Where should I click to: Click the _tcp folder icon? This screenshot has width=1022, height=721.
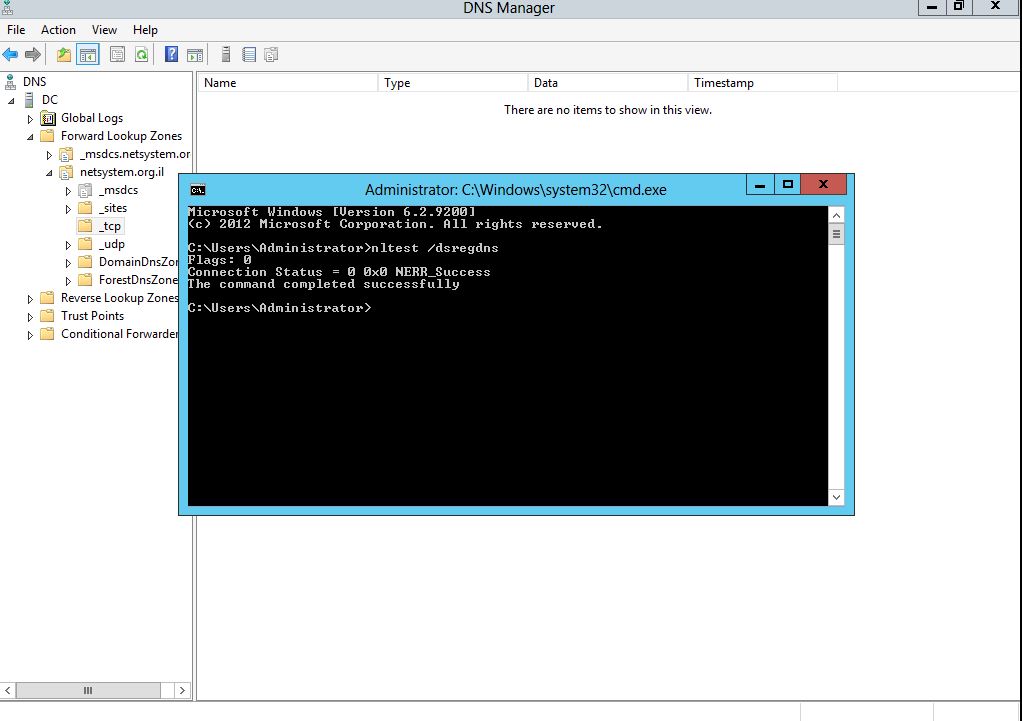(x=85, y=226)
